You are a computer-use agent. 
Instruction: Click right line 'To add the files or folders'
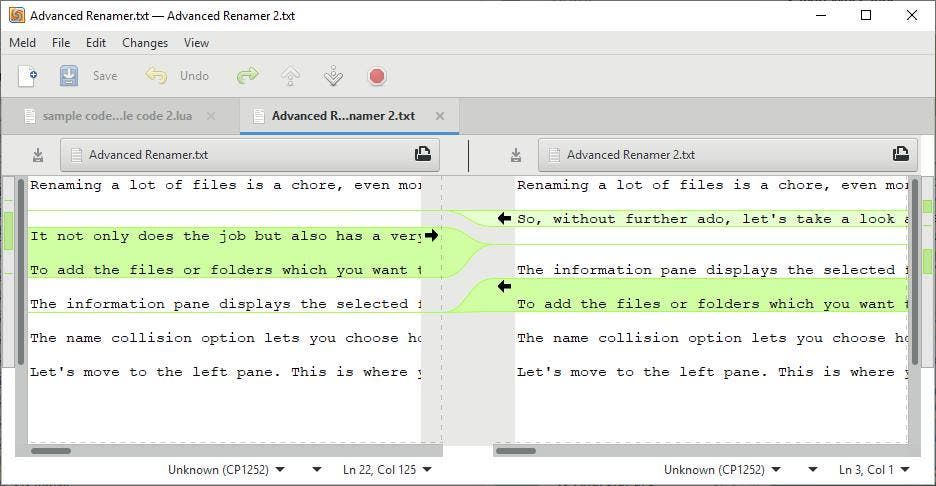click(713, 304)
